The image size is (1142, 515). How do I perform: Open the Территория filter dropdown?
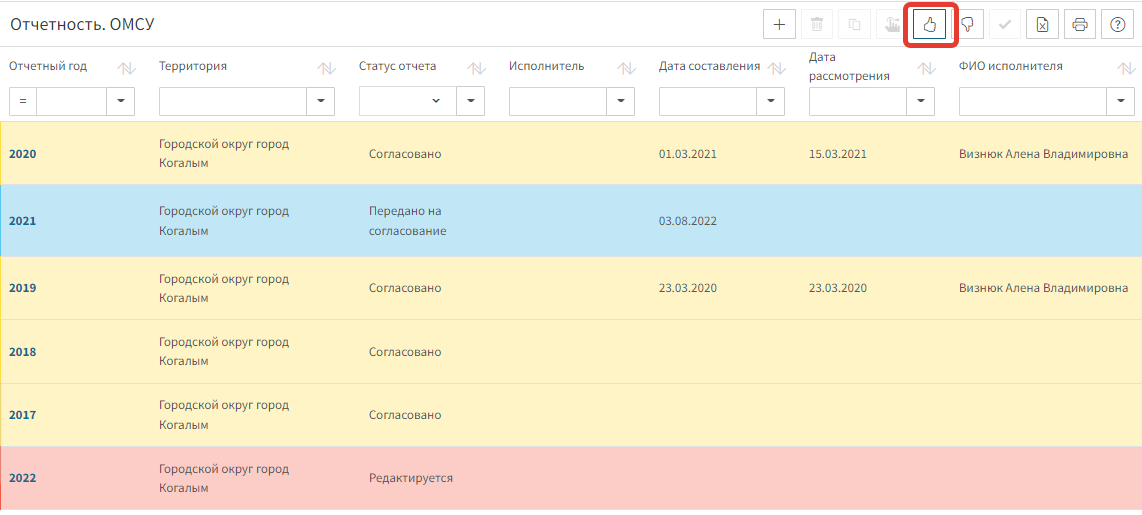321,101
